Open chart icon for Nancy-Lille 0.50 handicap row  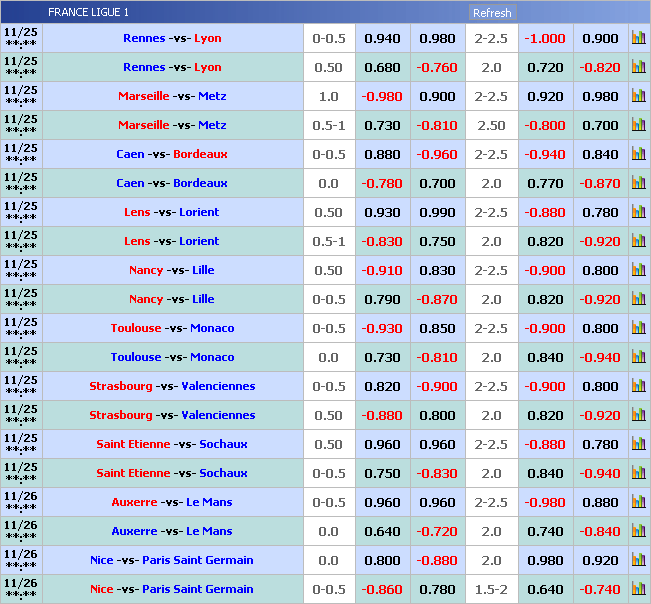tap(638, 270)
